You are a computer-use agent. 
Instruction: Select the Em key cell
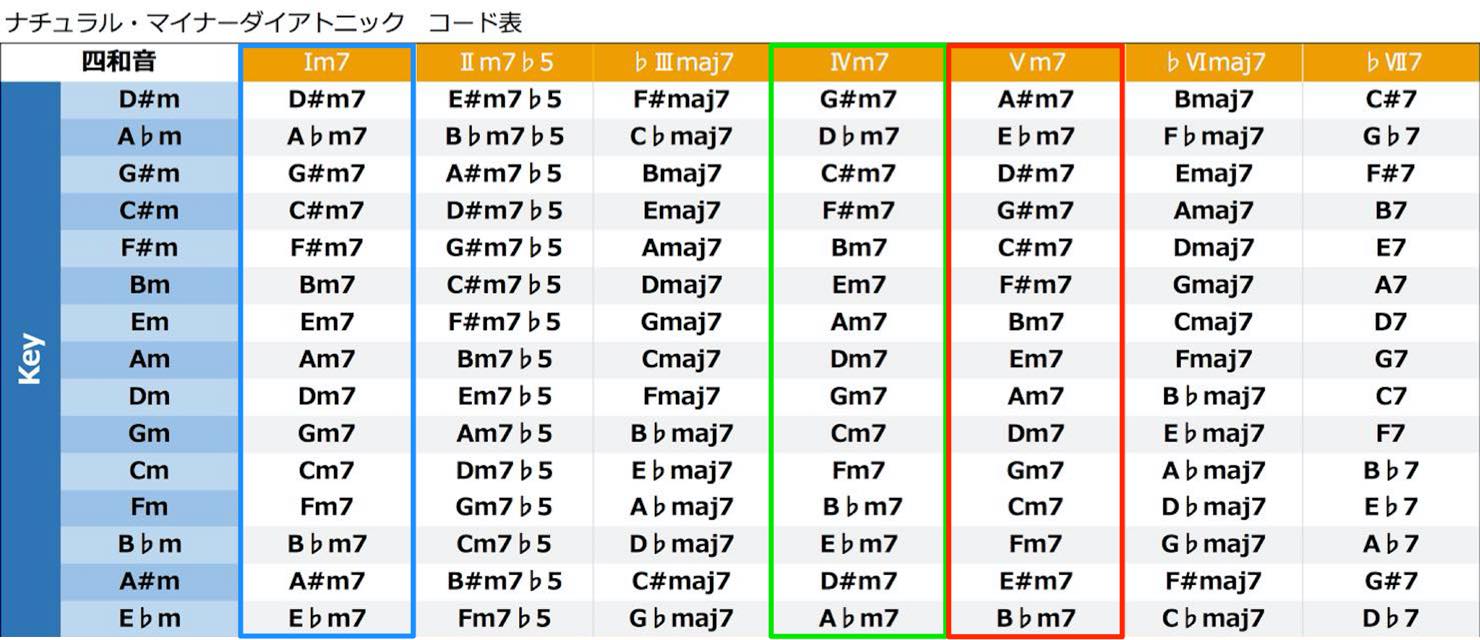pos(149,322)
